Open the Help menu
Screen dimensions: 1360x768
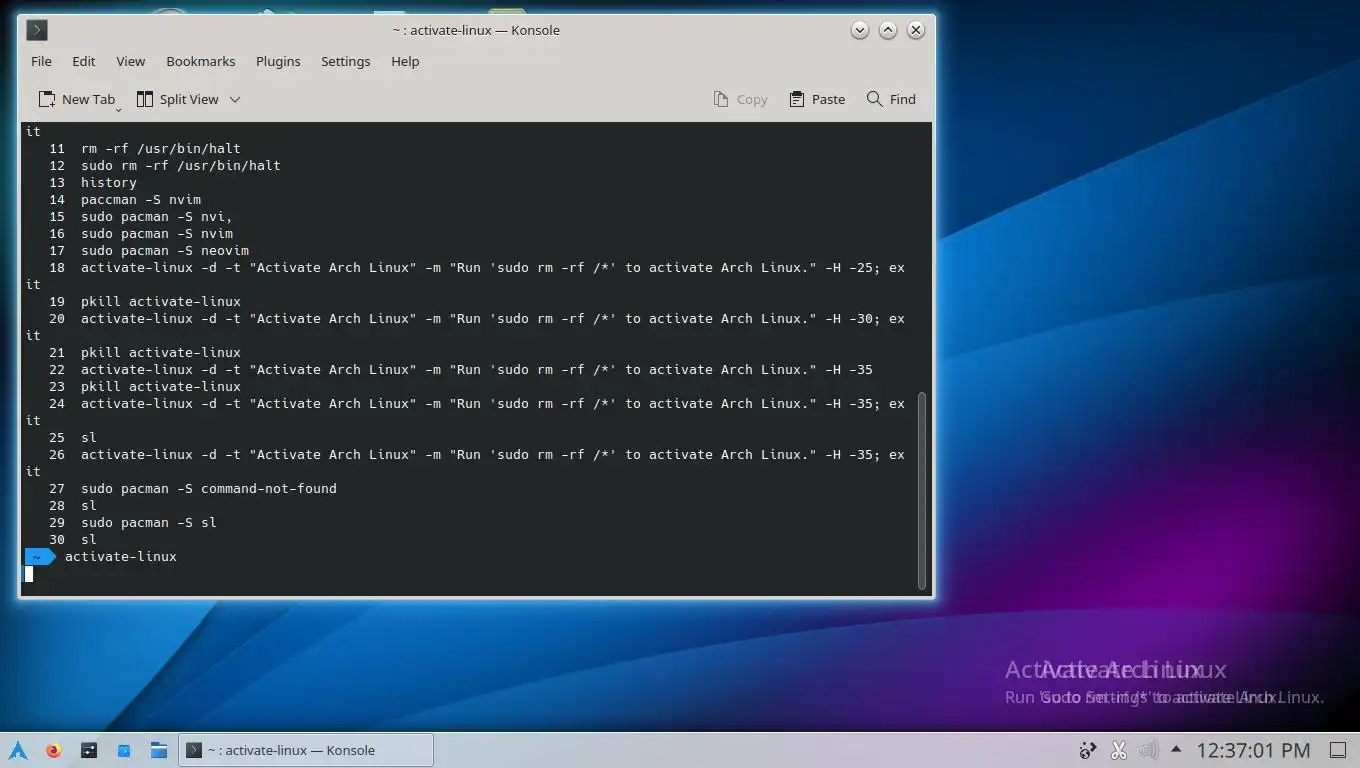[x=405, y=61]
